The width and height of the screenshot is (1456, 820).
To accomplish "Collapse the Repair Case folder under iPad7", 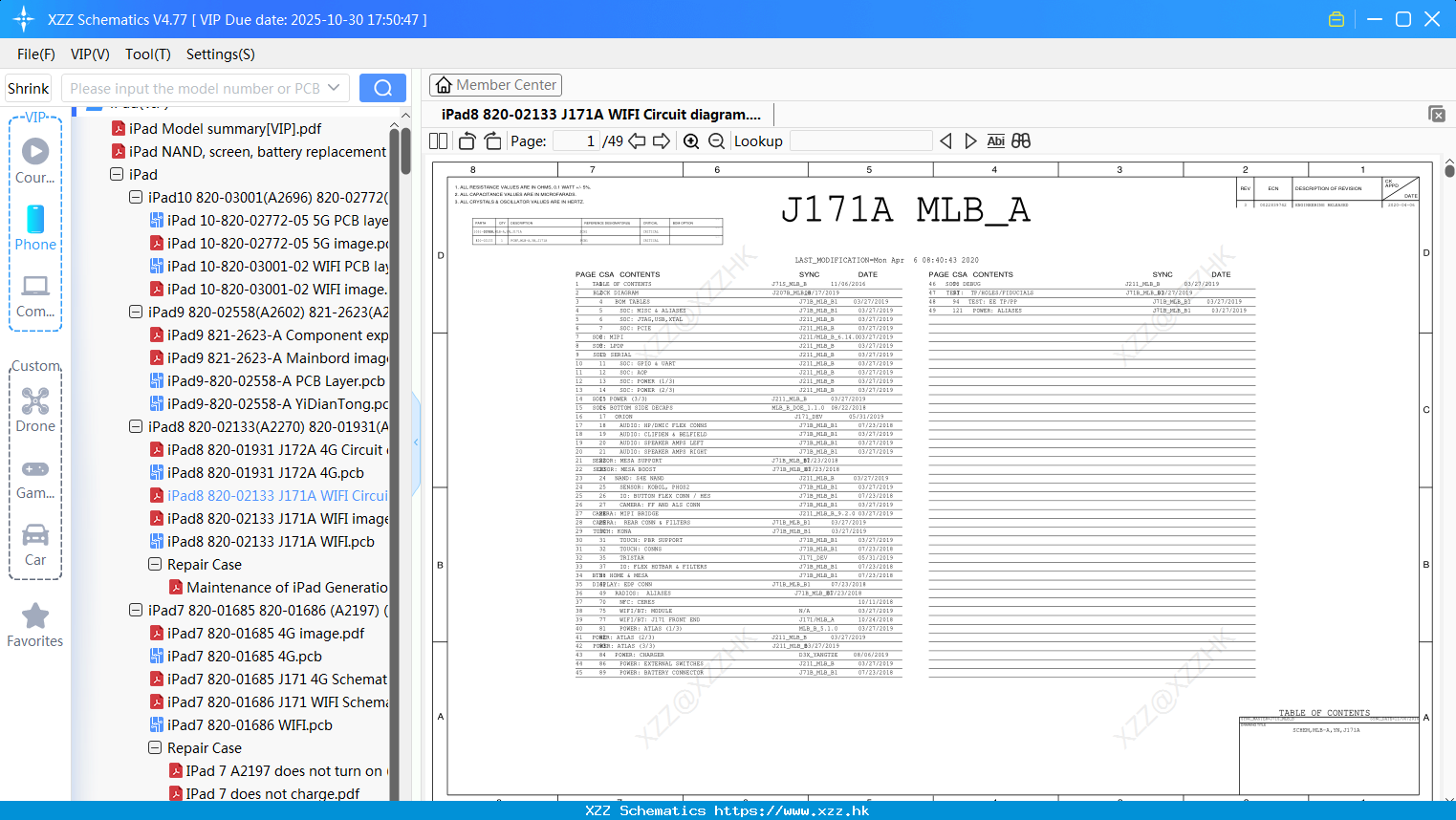I will [155, 747].
